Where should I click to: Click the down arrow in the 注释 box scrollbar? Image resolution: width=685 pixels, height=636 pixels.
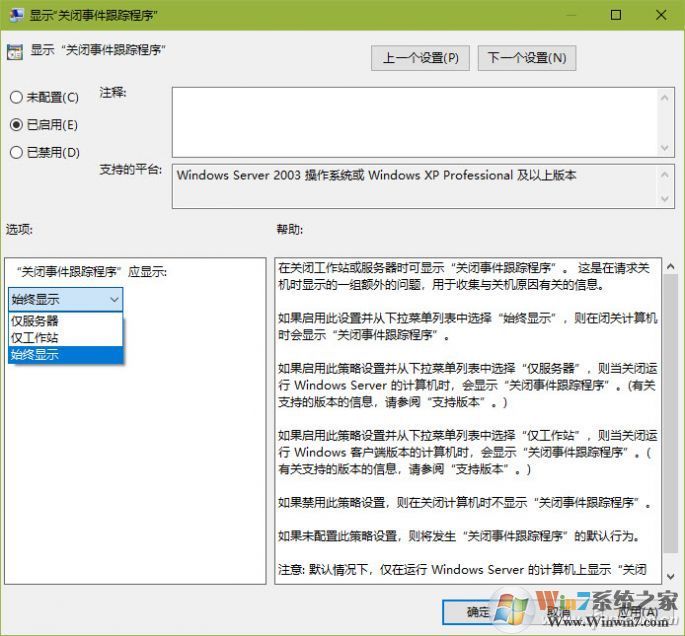coord(665,147)
